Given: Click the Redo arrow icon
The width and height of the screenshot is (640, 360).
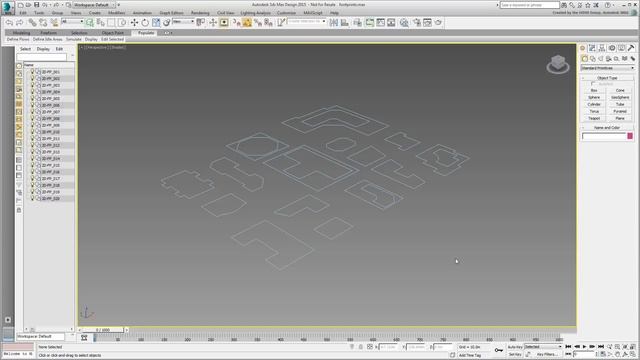Looking at the screenshot, I should (19, 23).
